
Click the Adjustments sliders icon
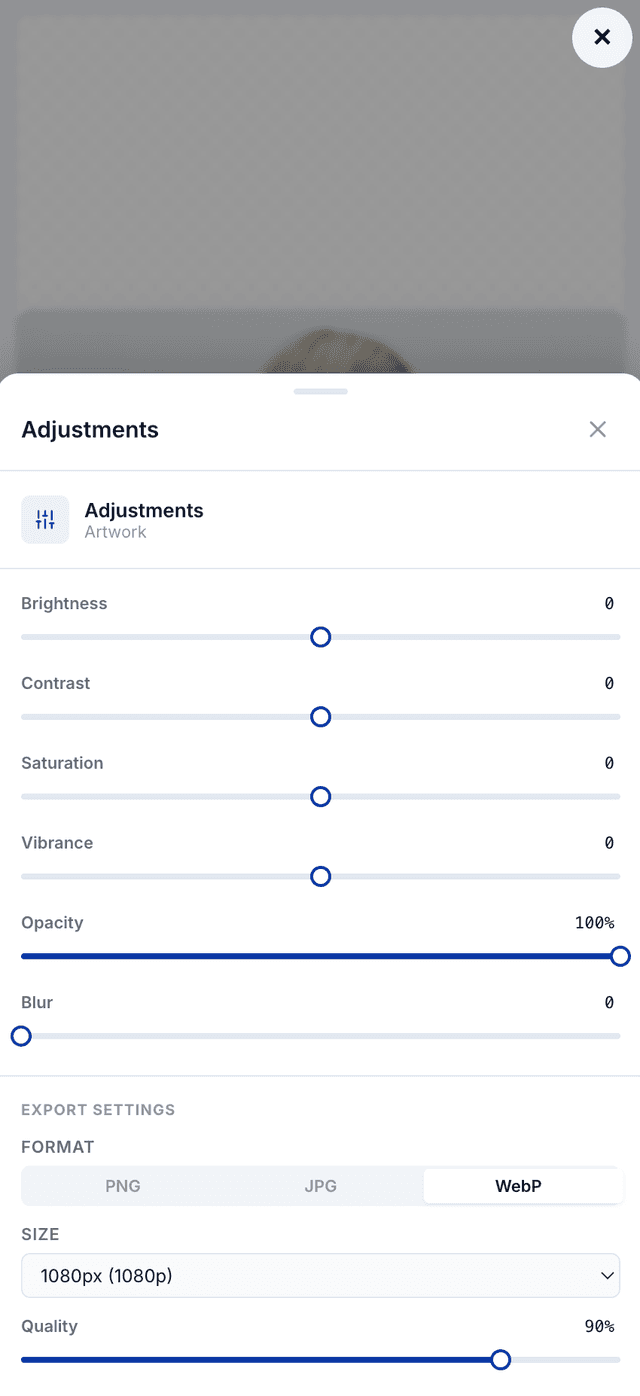(x=45, y=520)
